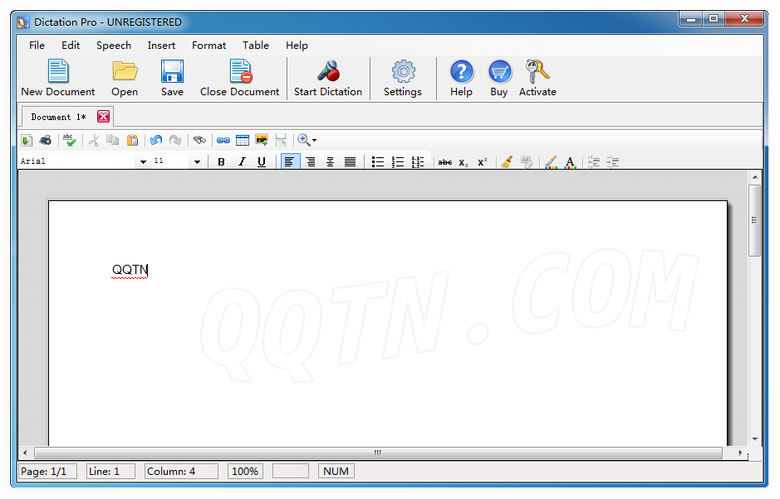Expand the zoom magnifier dropdown arrow
Image resolution: width=780 pixels, height=499 pixels.
314,141
